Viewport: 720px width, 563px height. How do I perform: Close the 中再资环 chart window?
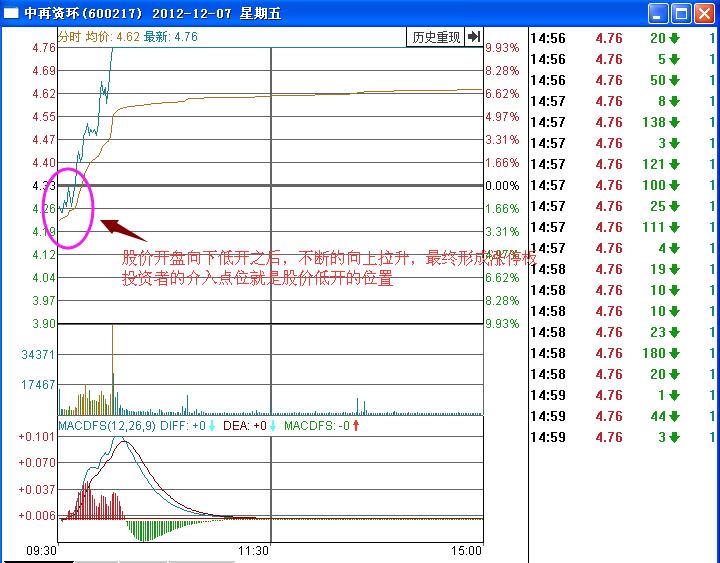(x=705, y=13)
